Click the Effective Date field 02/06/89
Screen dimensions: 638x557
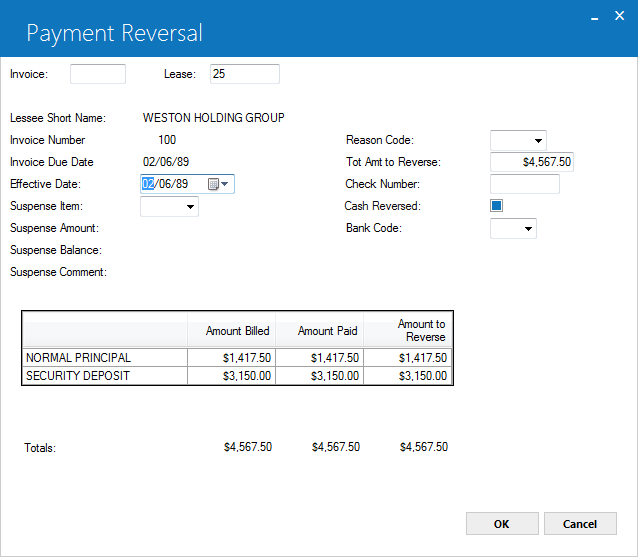pos(187,184)
